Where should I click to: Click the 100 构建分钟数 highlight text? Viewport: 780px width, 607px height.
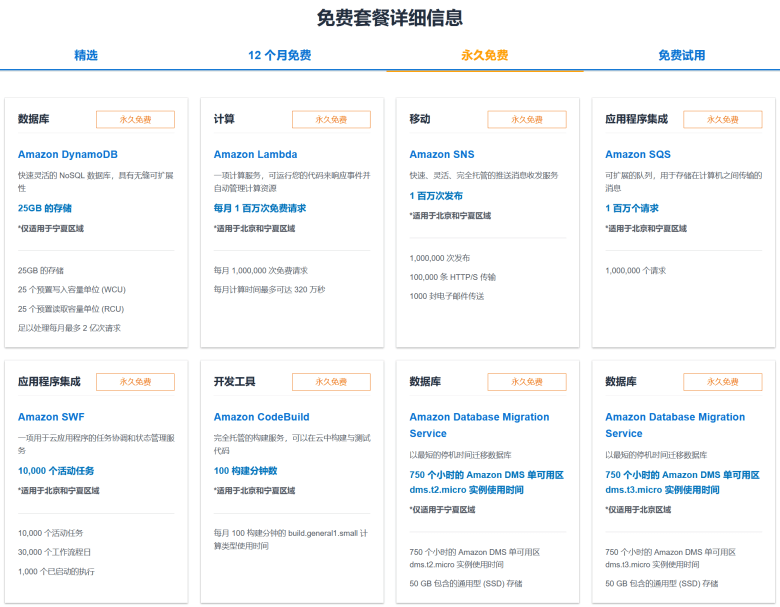(x=245, y=470)
